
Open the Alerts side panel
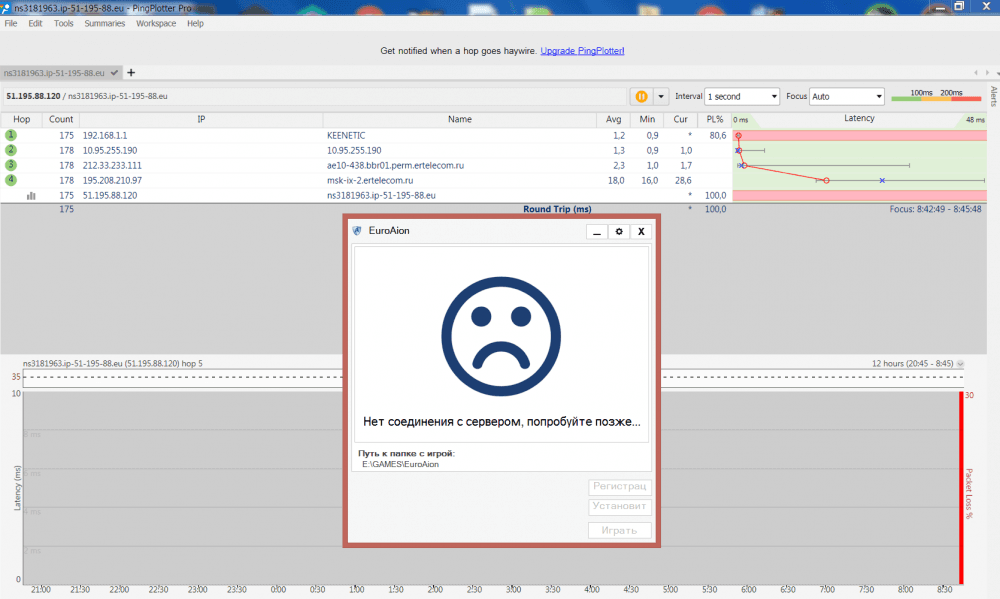993,95
